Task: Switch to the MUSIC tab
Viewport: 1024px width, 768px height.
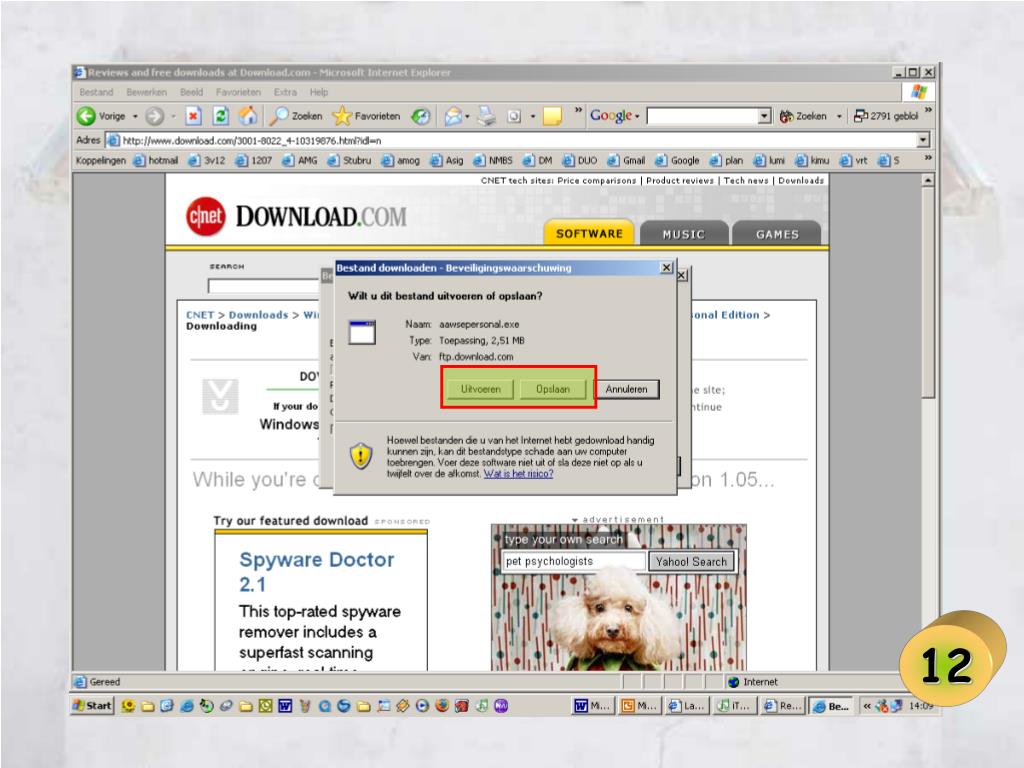Action: [684, 234]
